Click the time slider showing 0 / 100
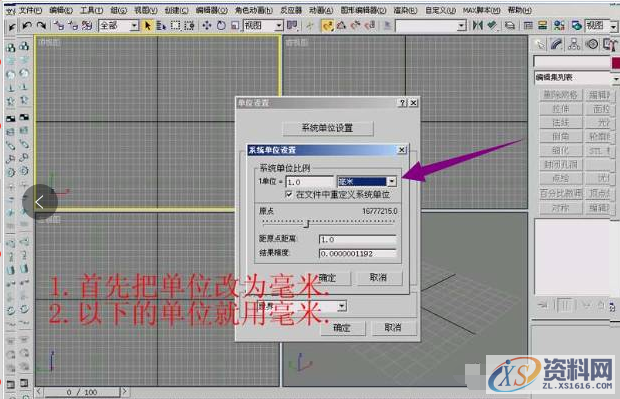Screen dimensions: 620x399 (82, 392)
